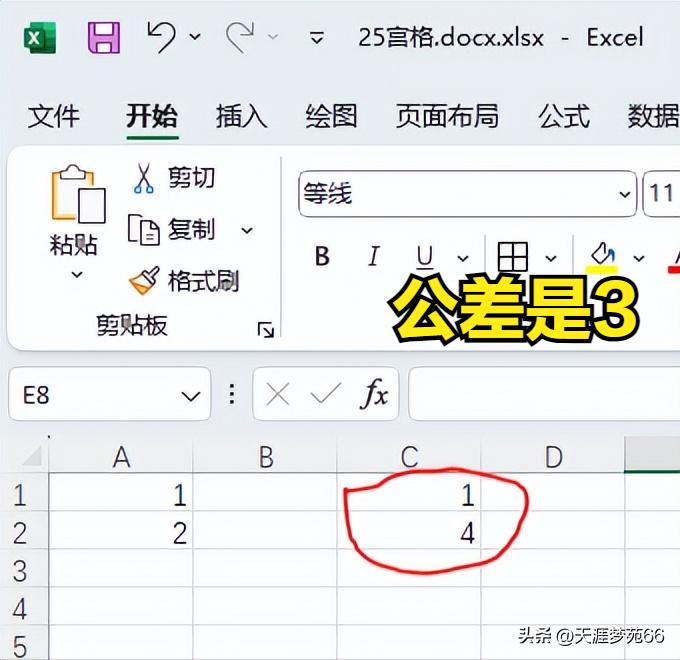
Task: Expand the fill color dropdown arrow
Action: coord(638,258)
